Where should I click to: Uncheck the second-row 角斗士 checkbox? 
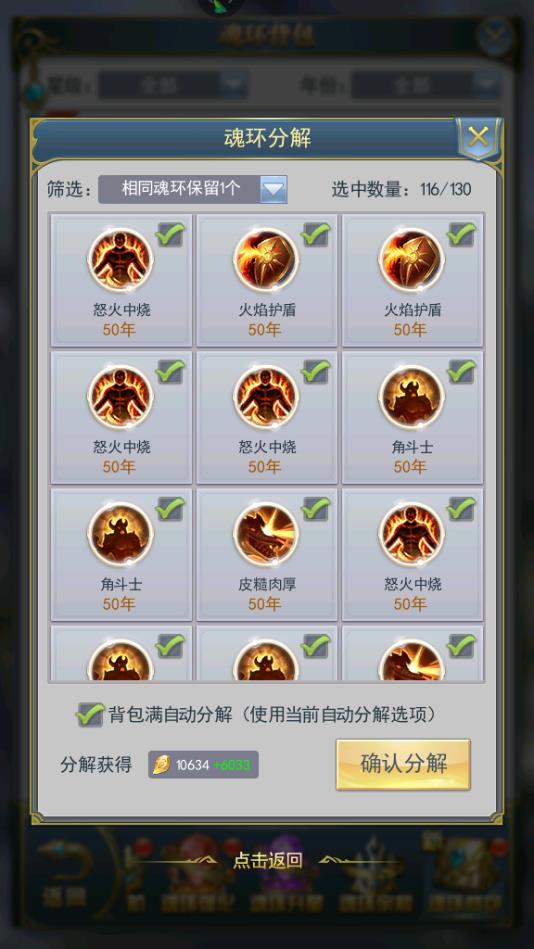click(462, 371)
